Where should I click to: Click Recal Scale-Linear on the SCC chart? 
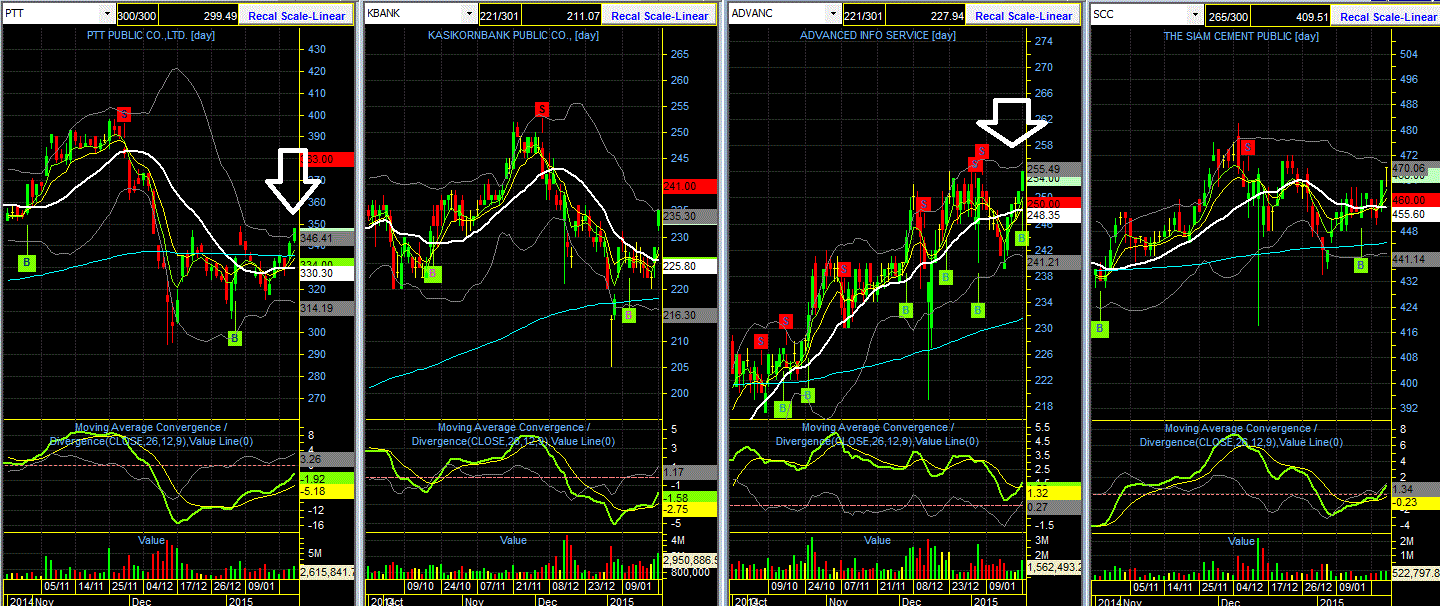coord(1387,15)
